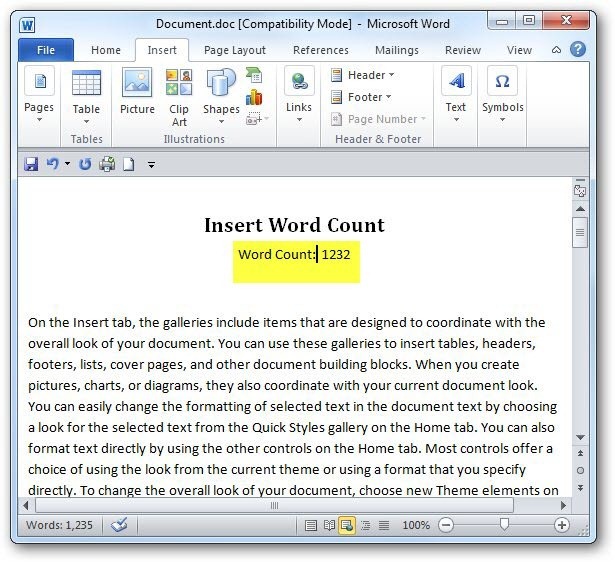615x562 pixels.
Task: Save the document from Quick Access Toolbar
Action: tap(31, 164)
